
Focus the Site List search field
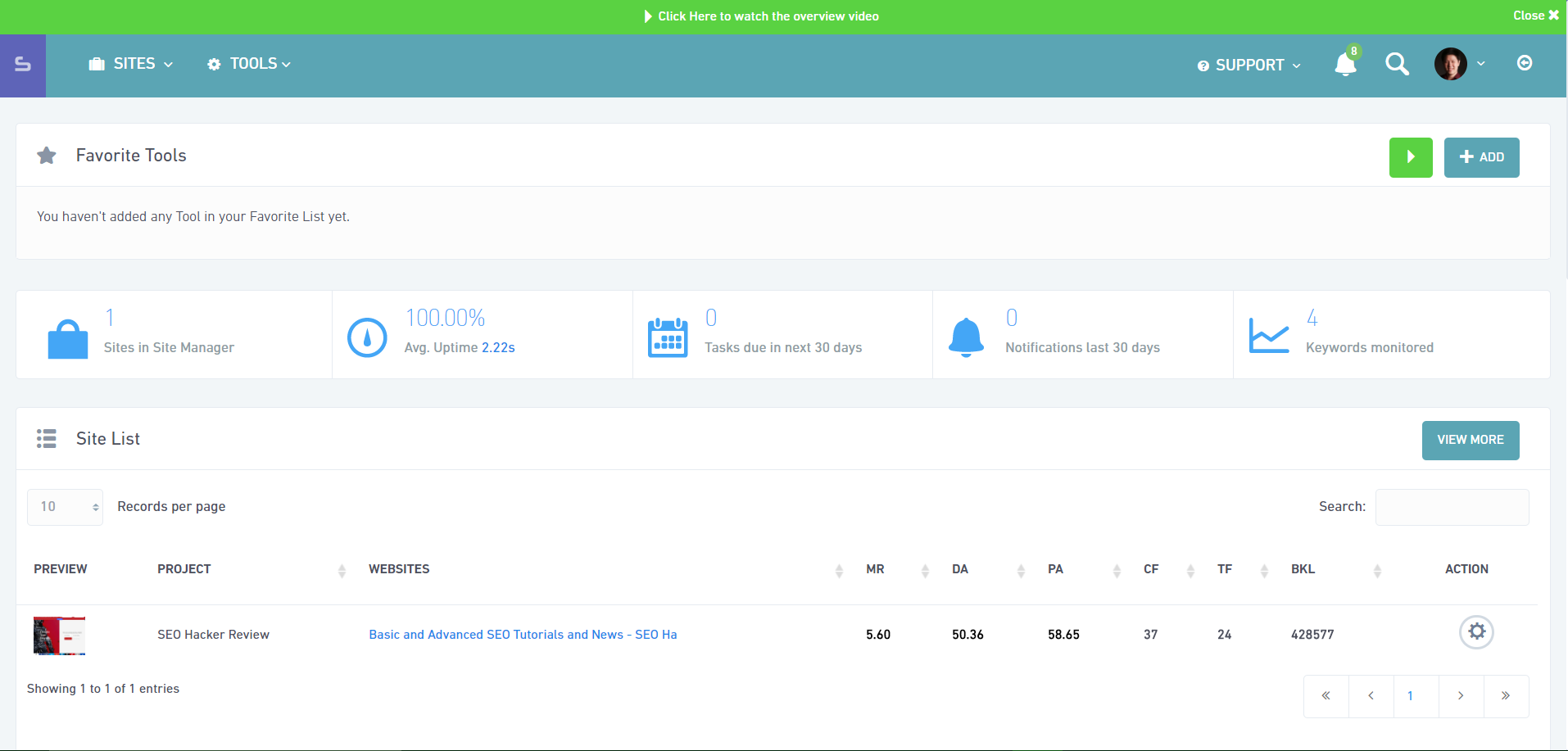point(1452,507)
